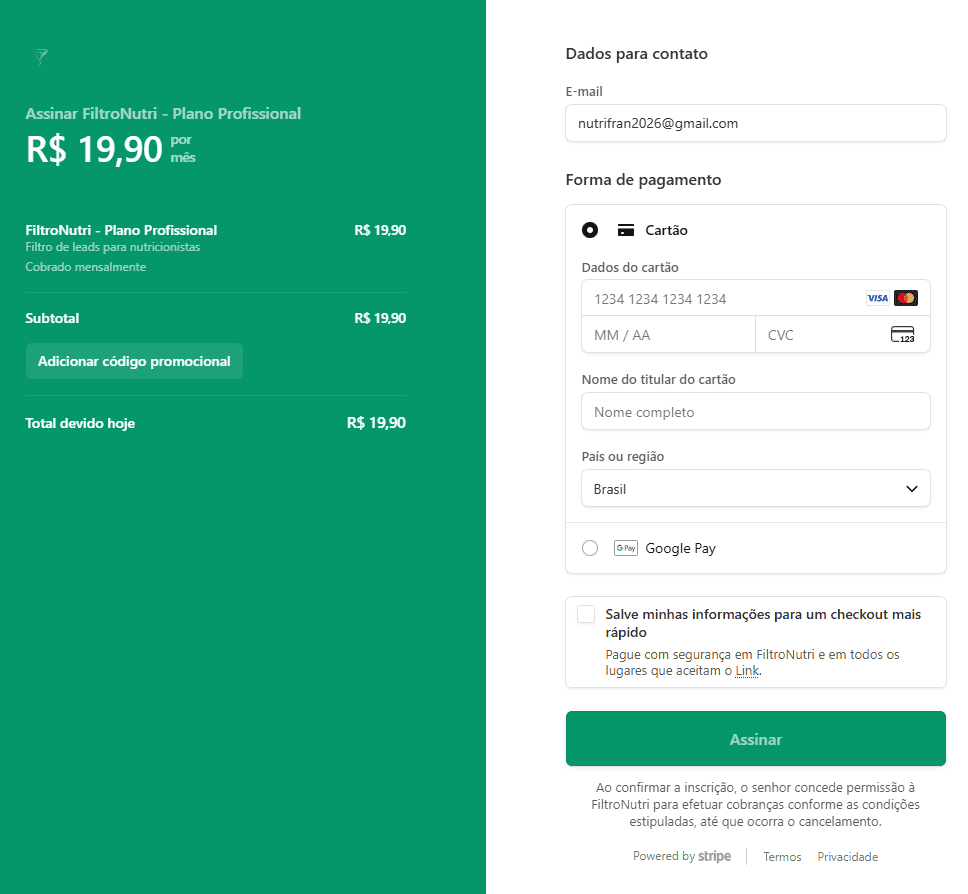Click the FiltroNutri logo icon
Screen dimensions: 968x894
[x=40, y=57]
